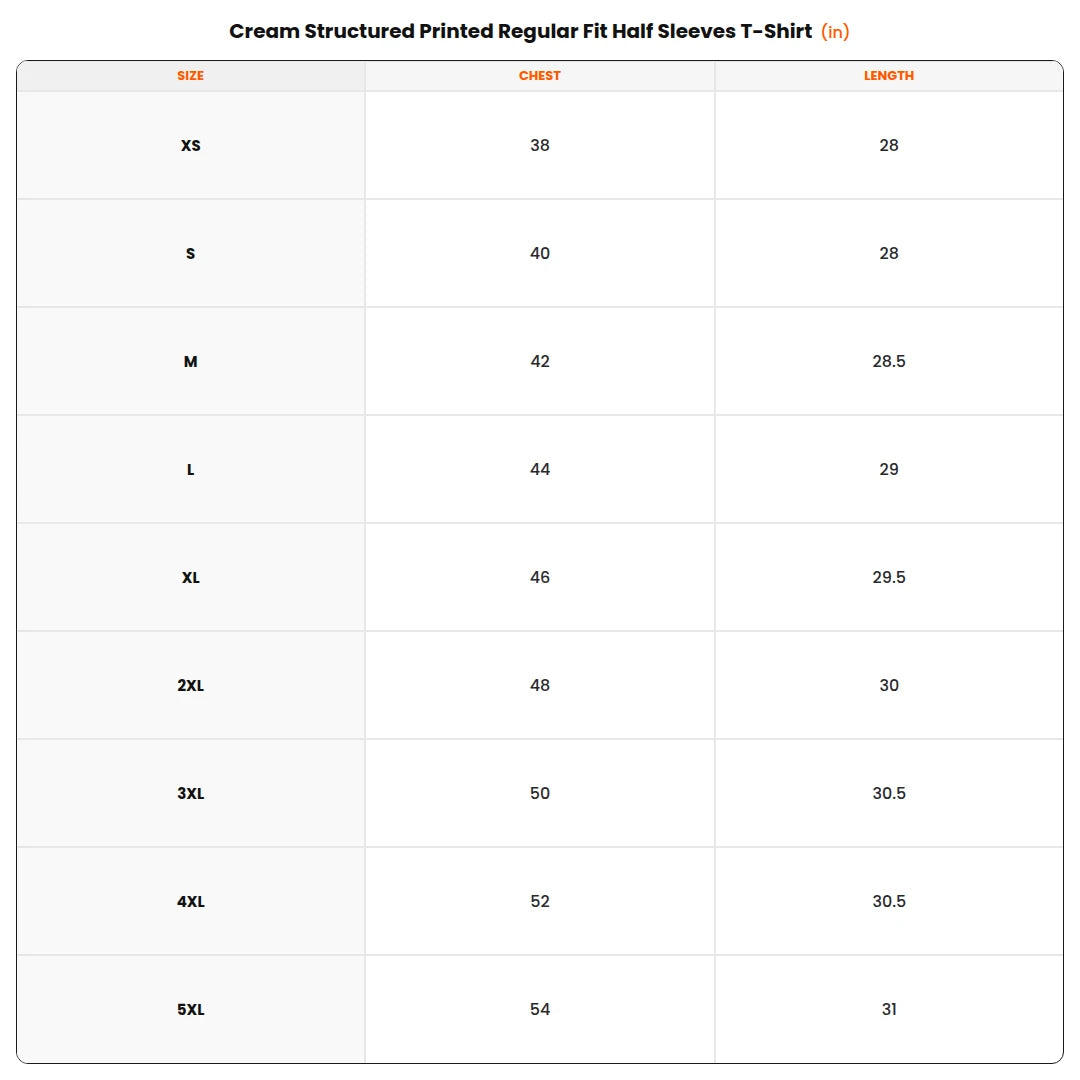Select the S size row label
The width and height of the screenshot is (1080, 1080).
tap(191, 253)
